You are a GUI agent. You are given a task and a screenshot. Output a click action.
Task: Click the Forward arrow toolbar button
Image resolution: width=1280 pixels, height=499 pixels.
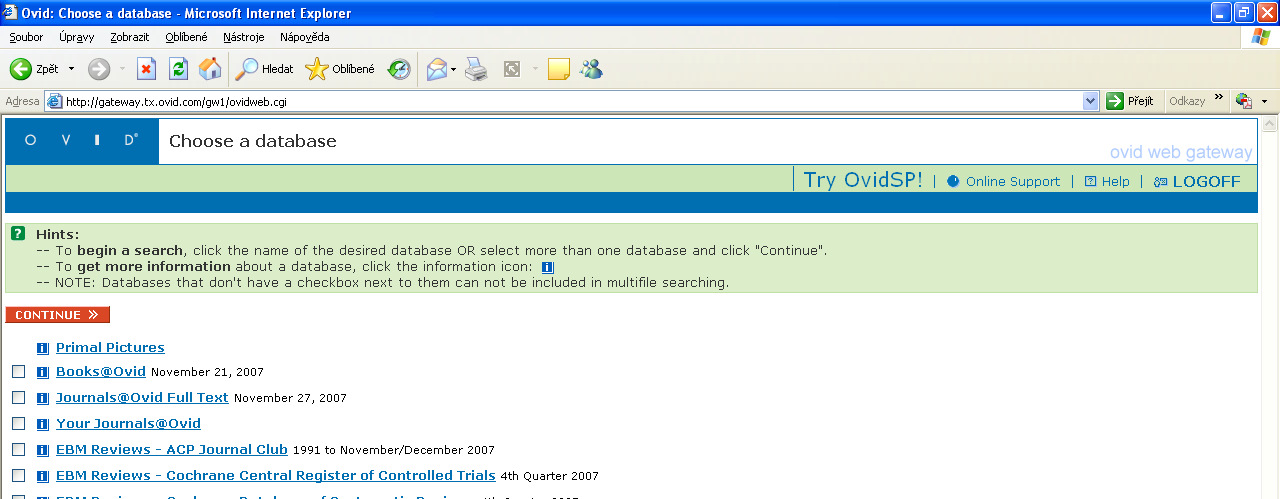coord(99,69)
